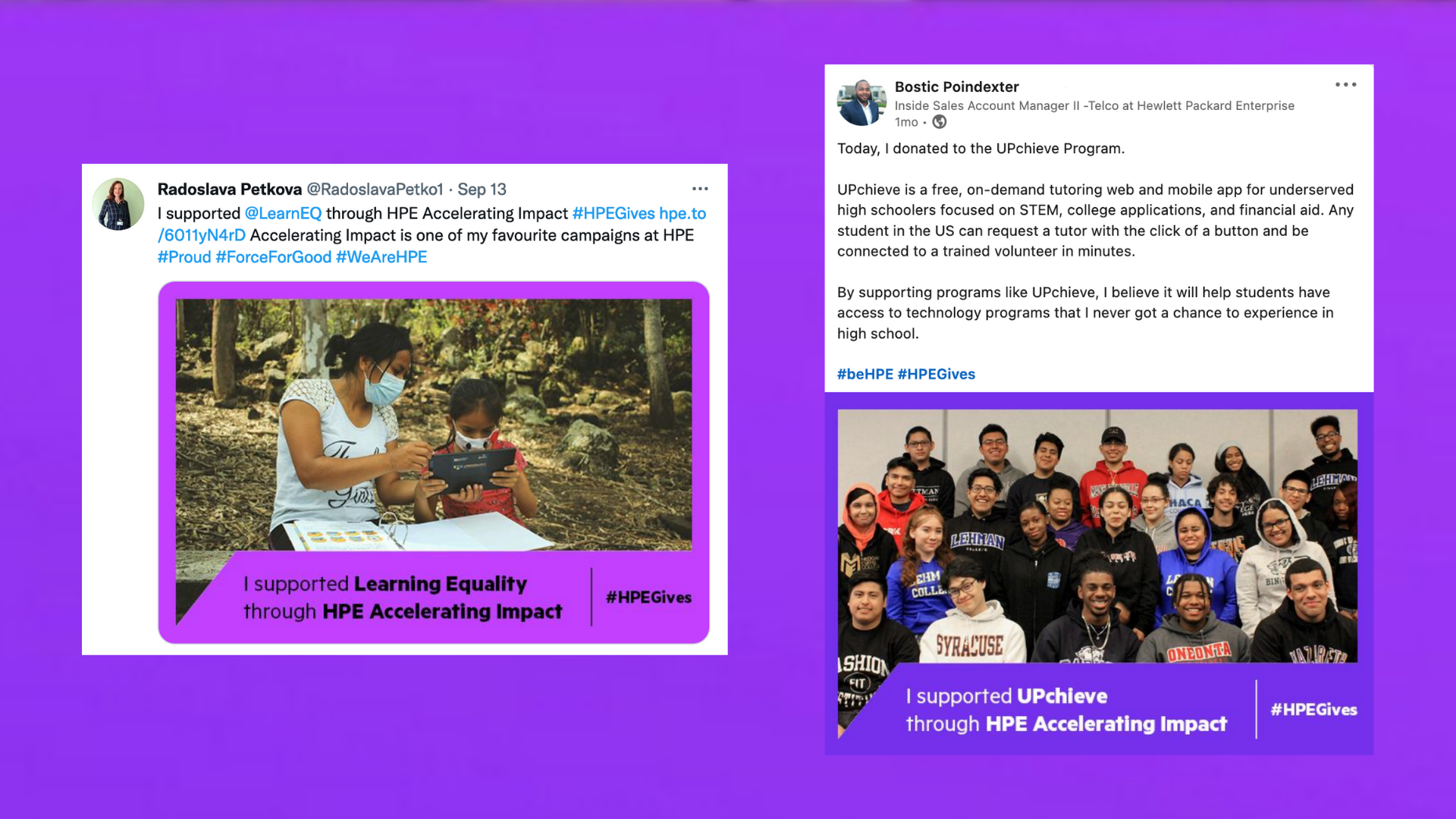1456x819 pixels.
Task: Click the #ForceForGood hashtag
Action: pos(274,257)
